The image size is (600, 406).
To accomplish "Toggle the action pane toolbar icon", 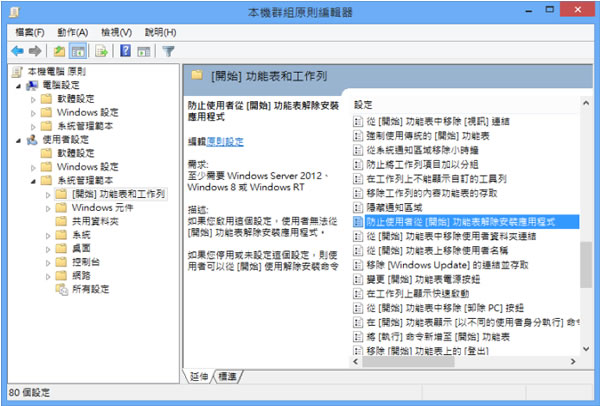I will tap(143, 51).
